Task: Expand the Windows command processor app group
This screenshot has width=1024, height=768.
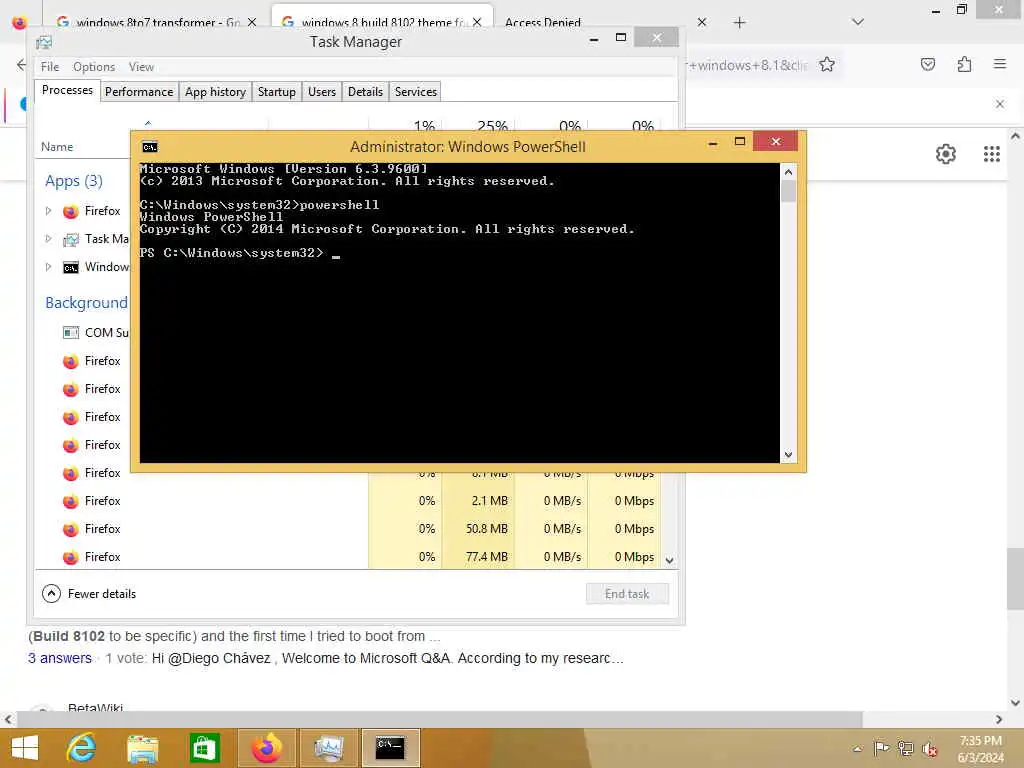Action: (x=48, y=267)
